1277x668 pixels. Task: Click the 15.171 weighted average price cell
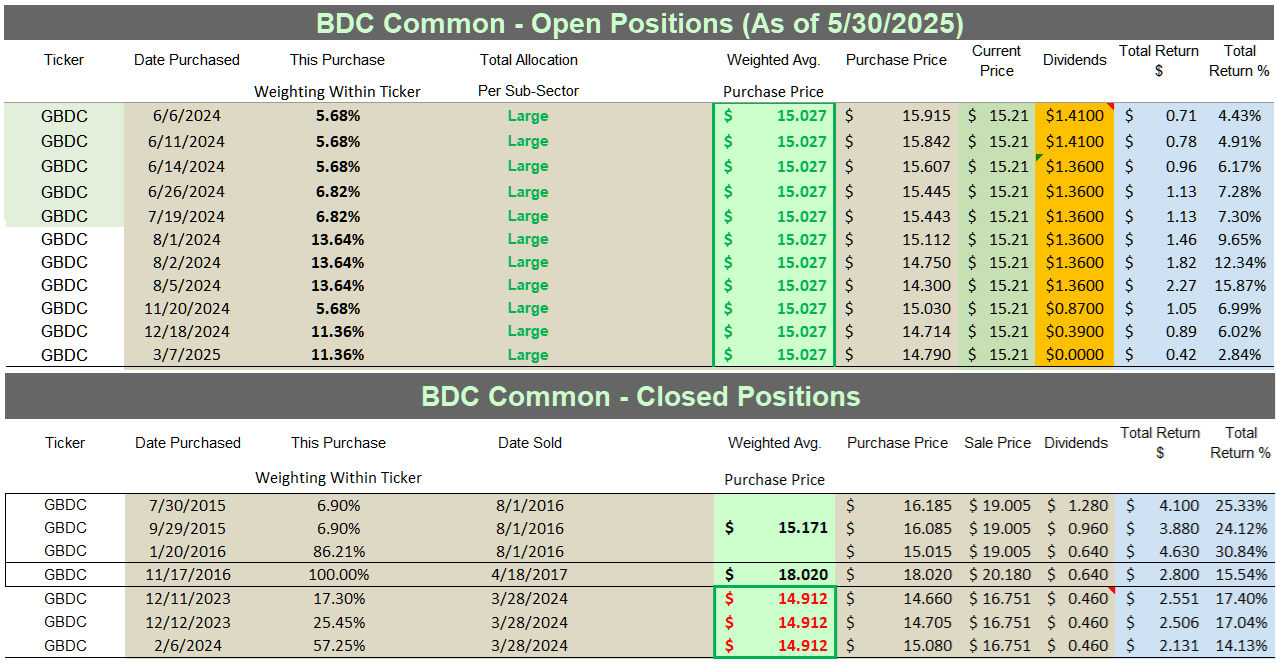tap(775, 528)
